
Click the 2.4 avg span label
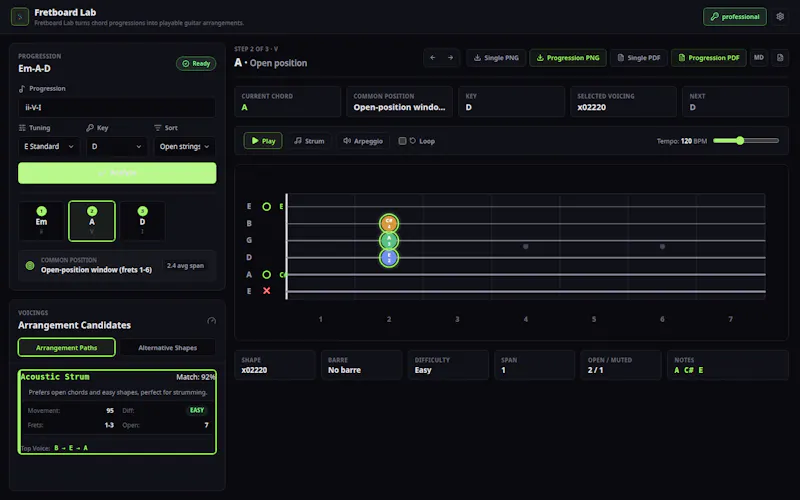coord(185,265)
